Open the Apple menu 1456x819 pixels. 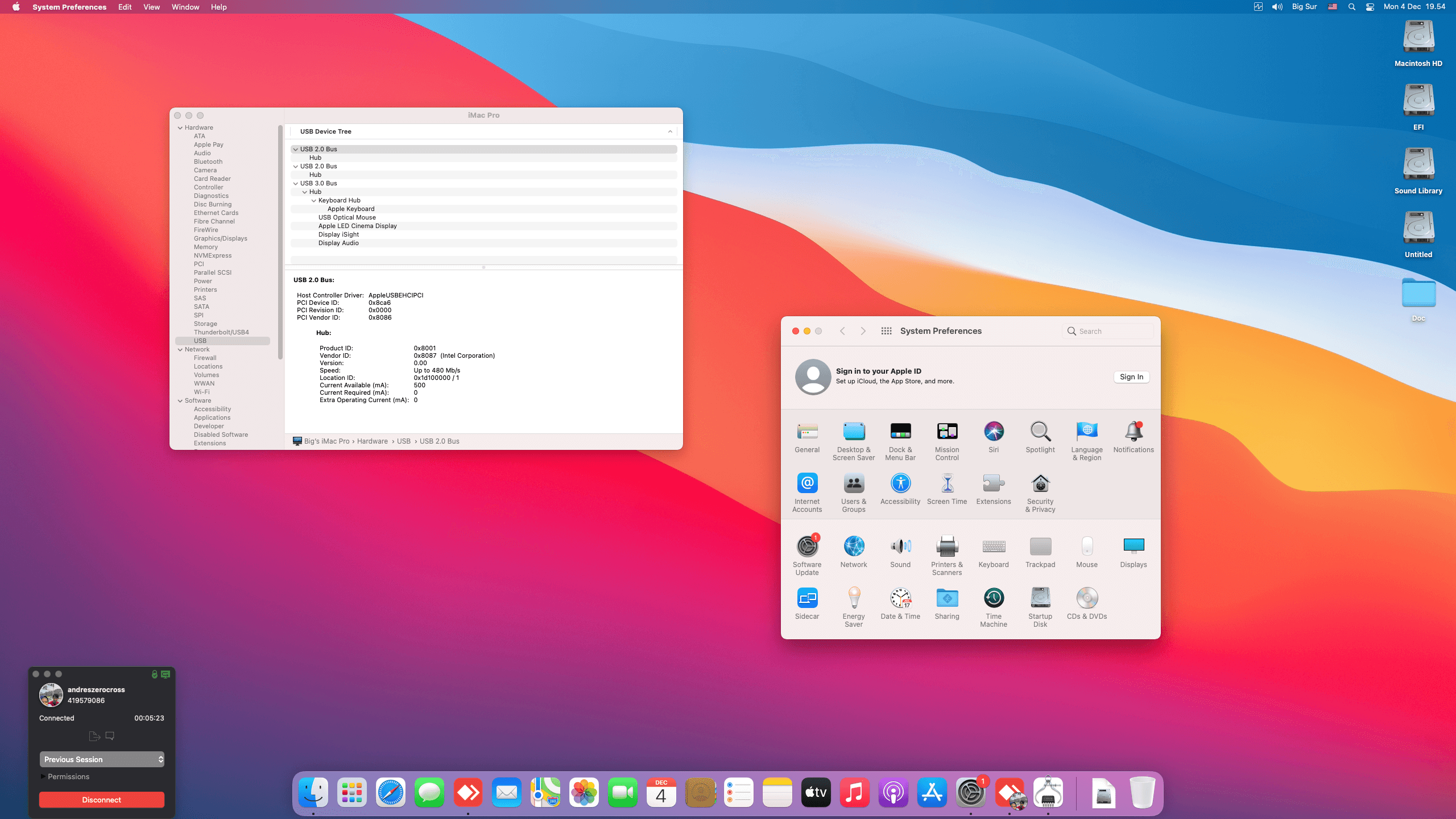(16, 7)
